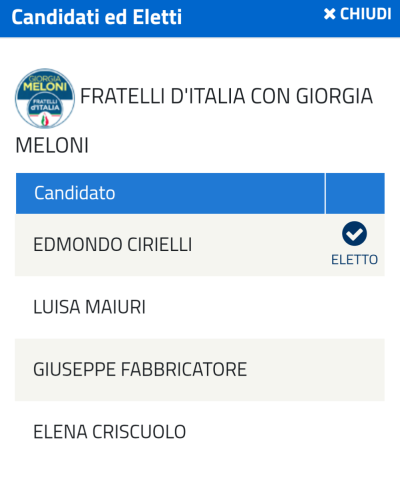Select candidate LUISA MAIURI
The width and height of the screenshot is (400, 480).
coord(89,307)
